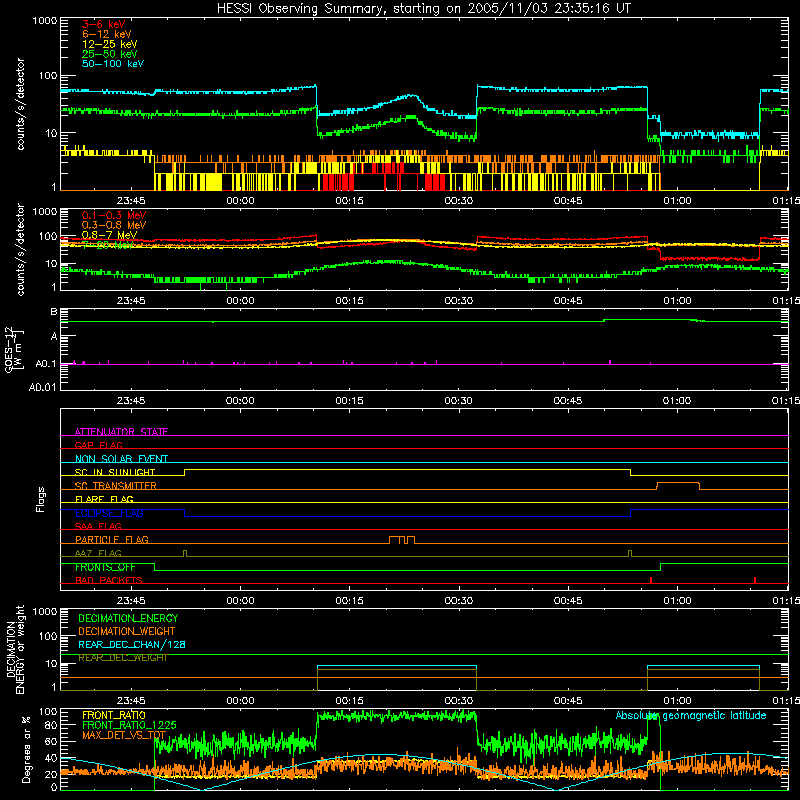Click the first BAD_PACKETS spike before 01:00

(651, 580)
